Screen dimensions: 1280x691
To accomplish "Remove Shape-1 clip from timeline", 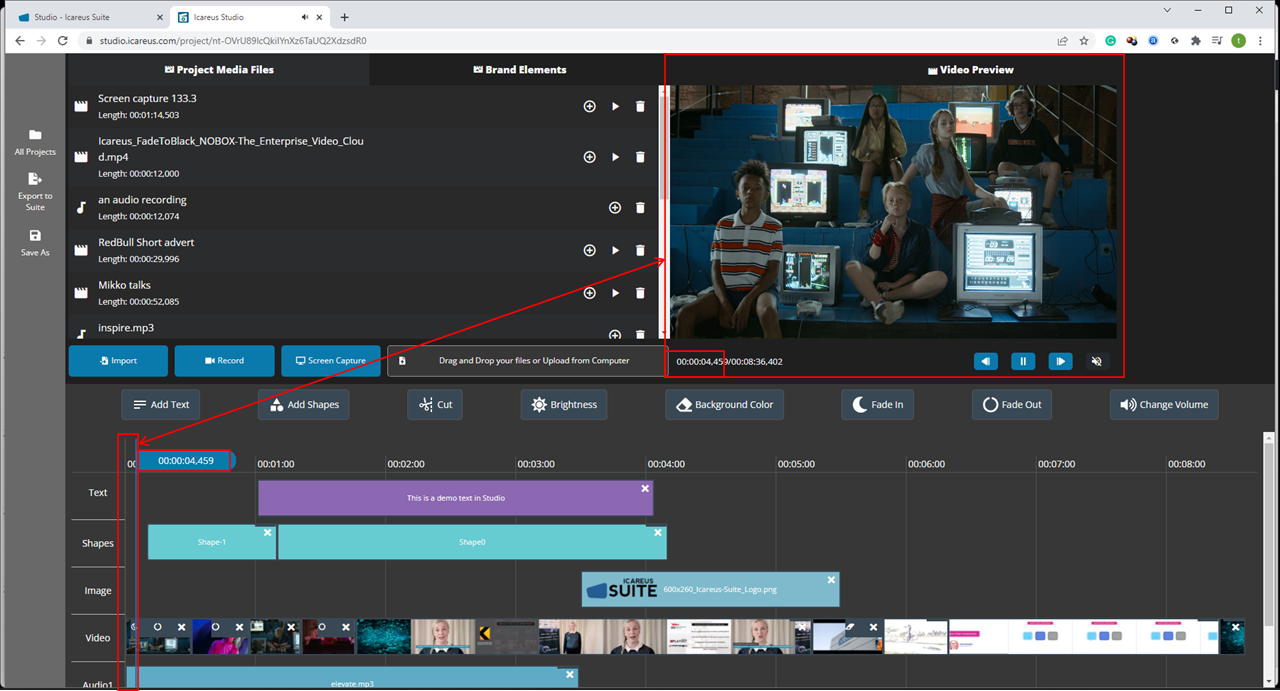I will point(267,533).
